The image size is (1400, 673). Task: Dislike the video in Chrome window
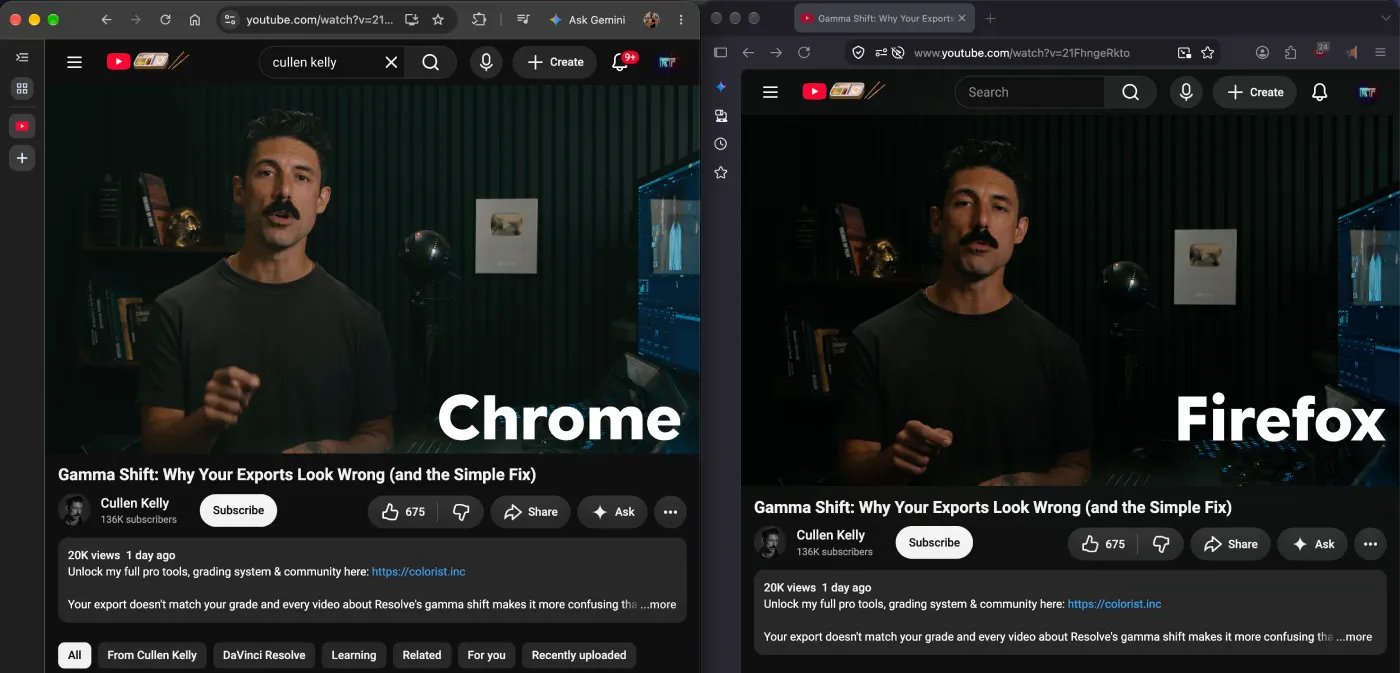click(461, 511)
